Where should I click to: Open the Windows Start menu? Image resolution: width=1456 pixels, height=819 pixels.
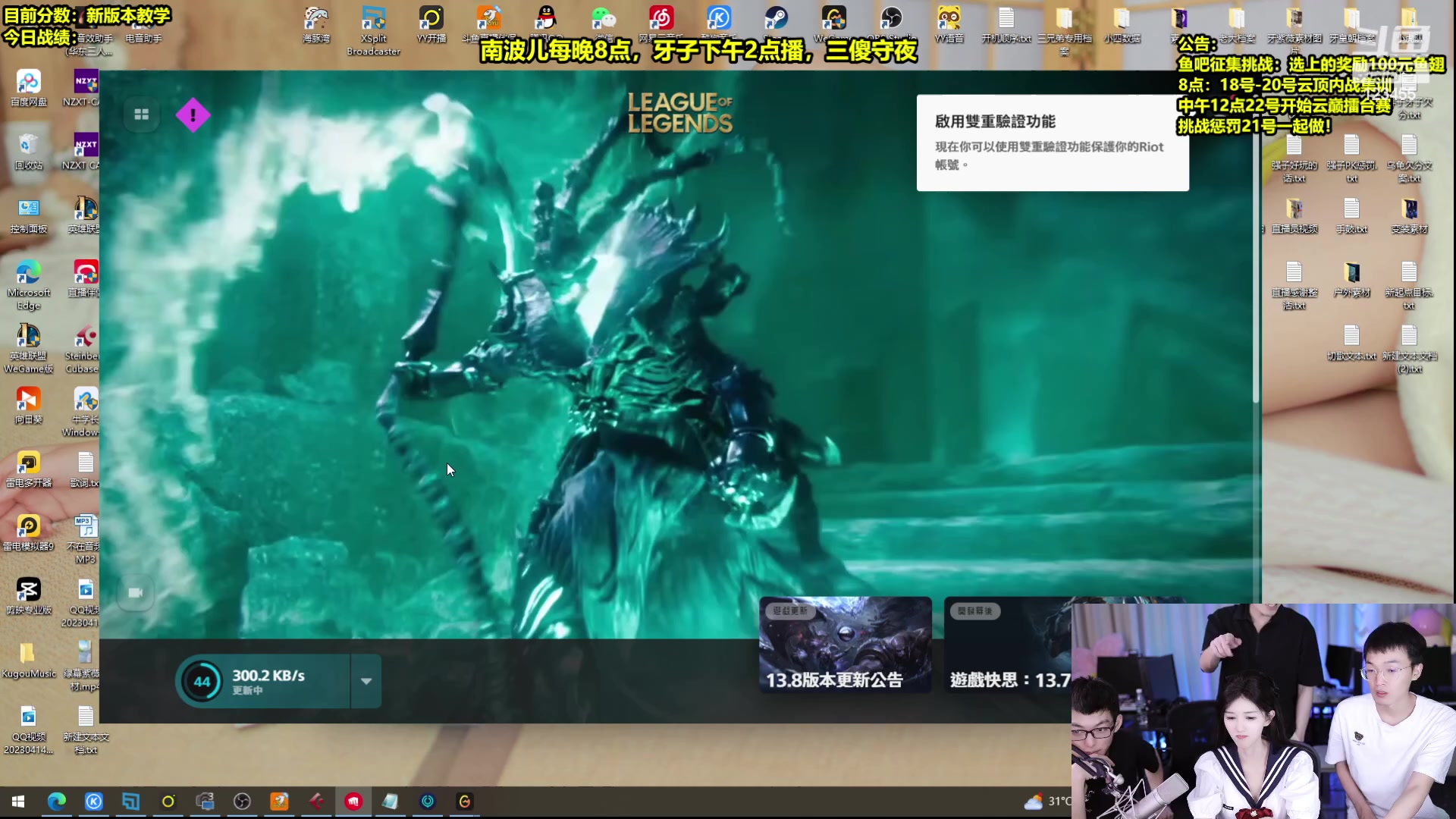point(18,802)
